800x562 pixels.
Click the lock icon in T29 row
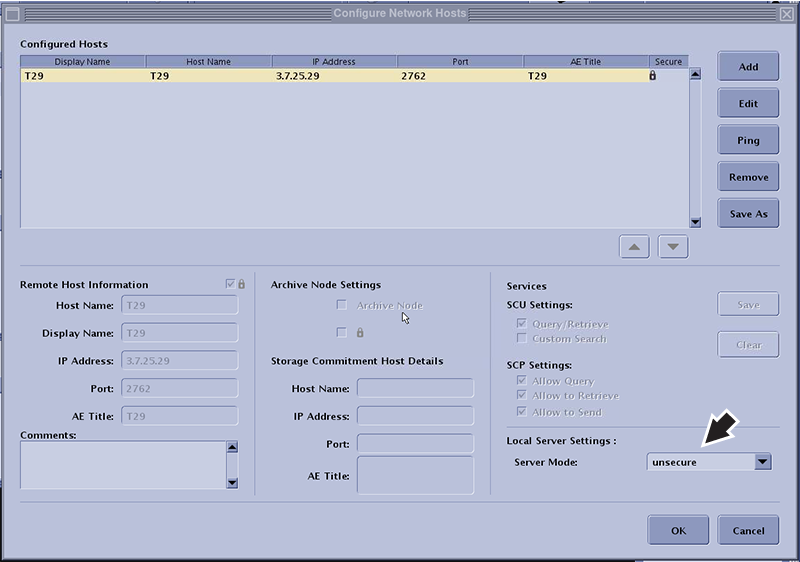click(653, 75)
